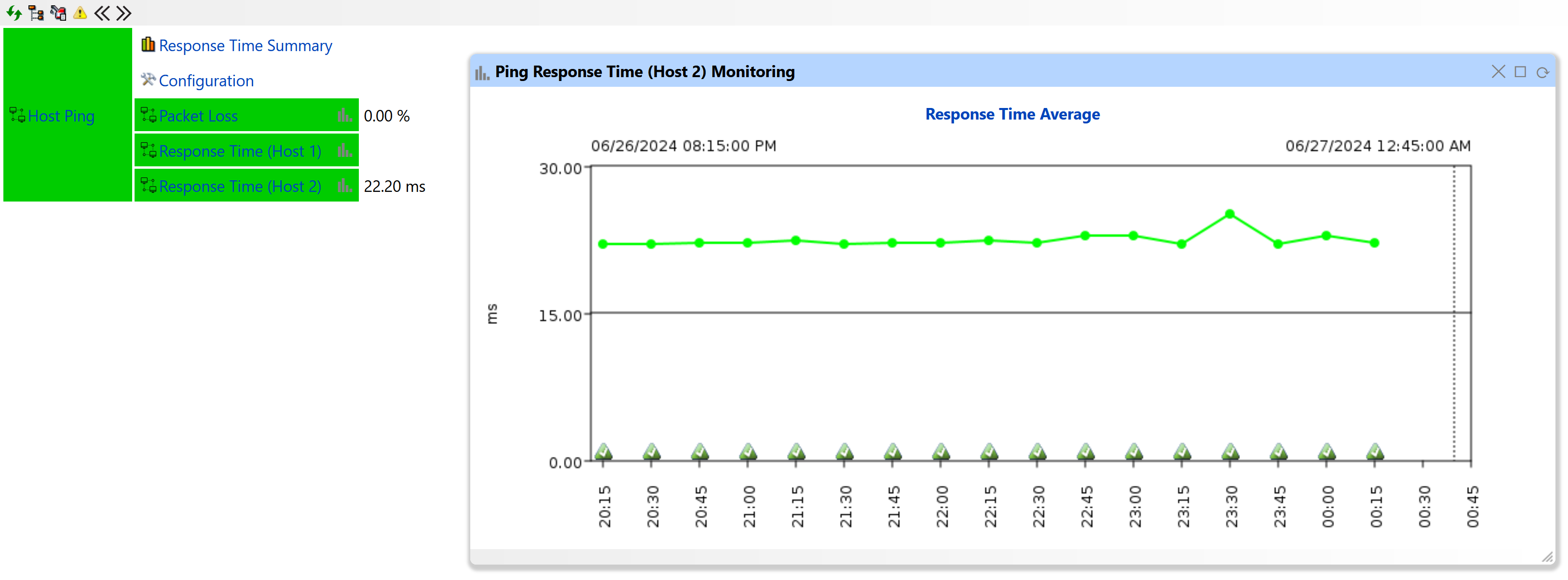Viewport: 1568px width, 580px height.
Task: Click the green refresh arrows icon
Action: 14,13
